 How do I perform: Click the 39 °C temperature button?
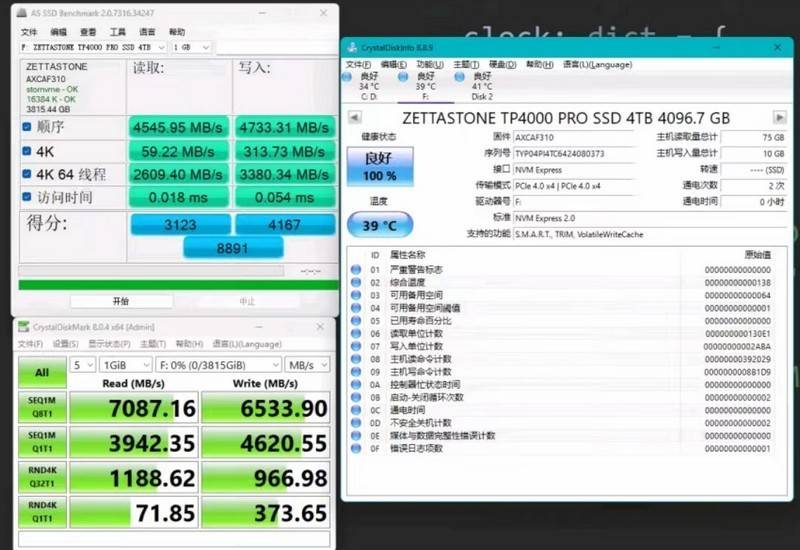tap(380, 225)
